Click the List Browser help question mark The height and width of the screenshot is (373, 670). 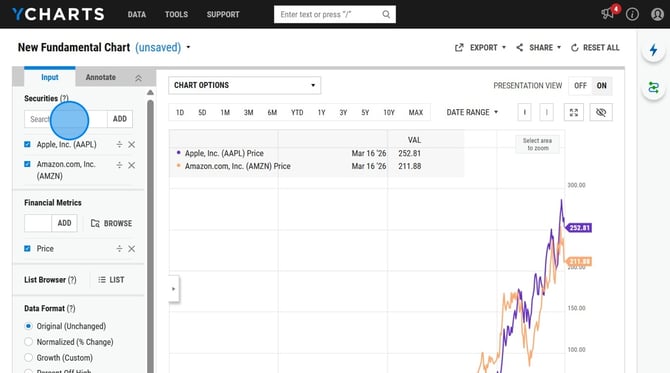pyautogui.click(x=72, y=280)
